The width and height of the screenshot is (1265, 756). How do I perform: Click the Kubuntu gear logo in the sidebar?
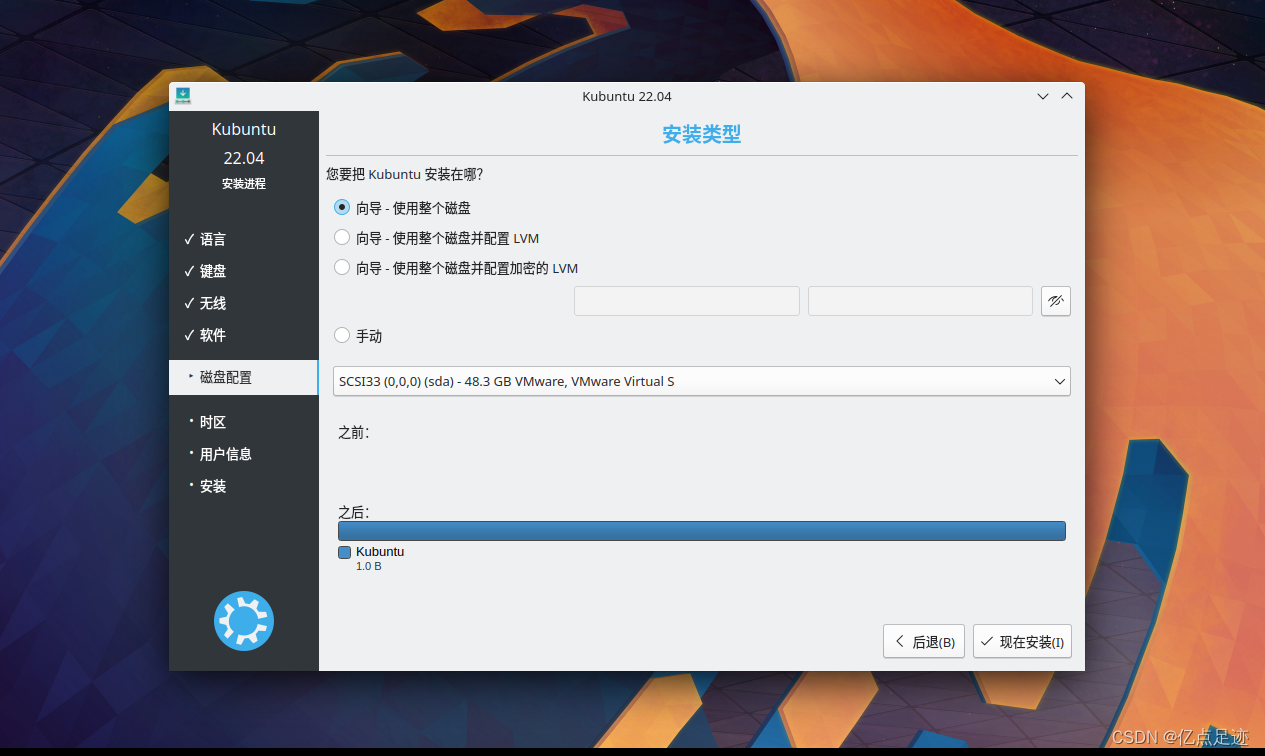tap(243, 621)
